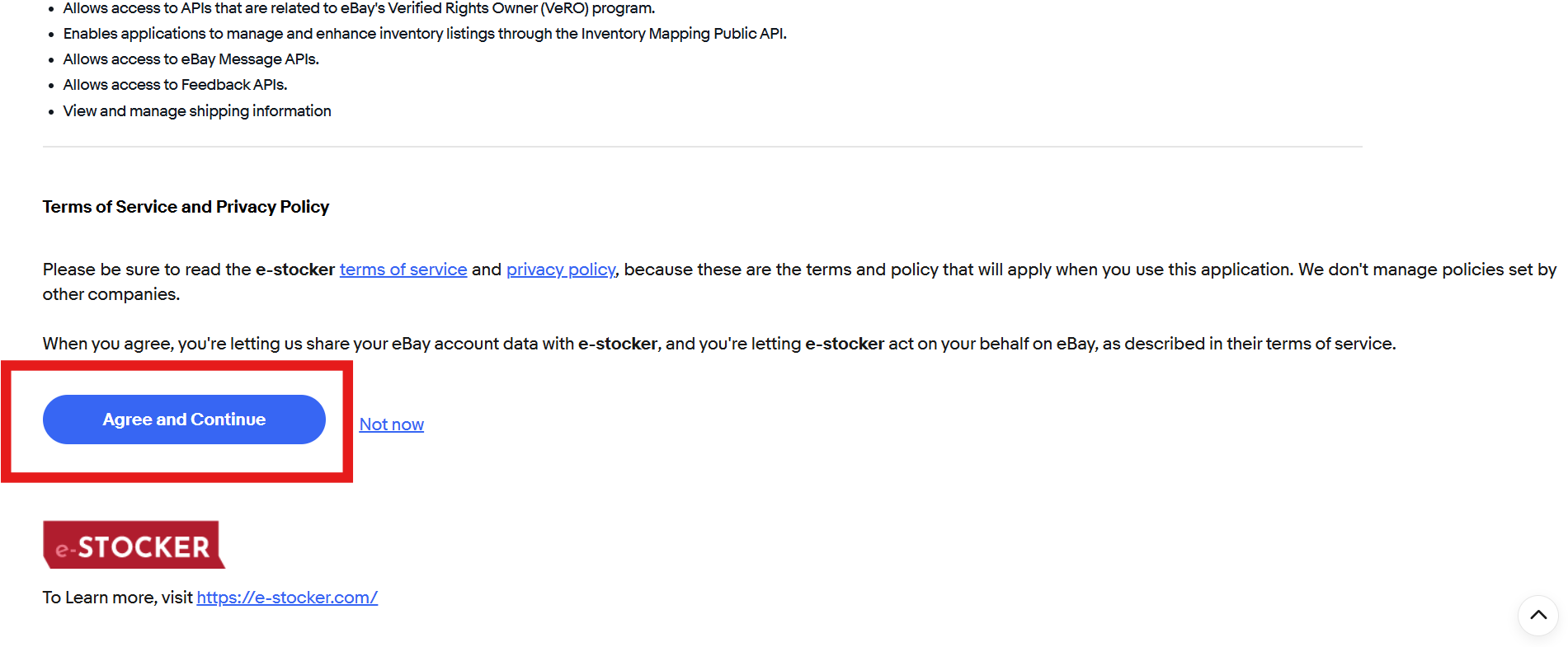This screenshot has height=647, width=1568.
Task: Decline by clicking Not now
Action: coord(391,424)
